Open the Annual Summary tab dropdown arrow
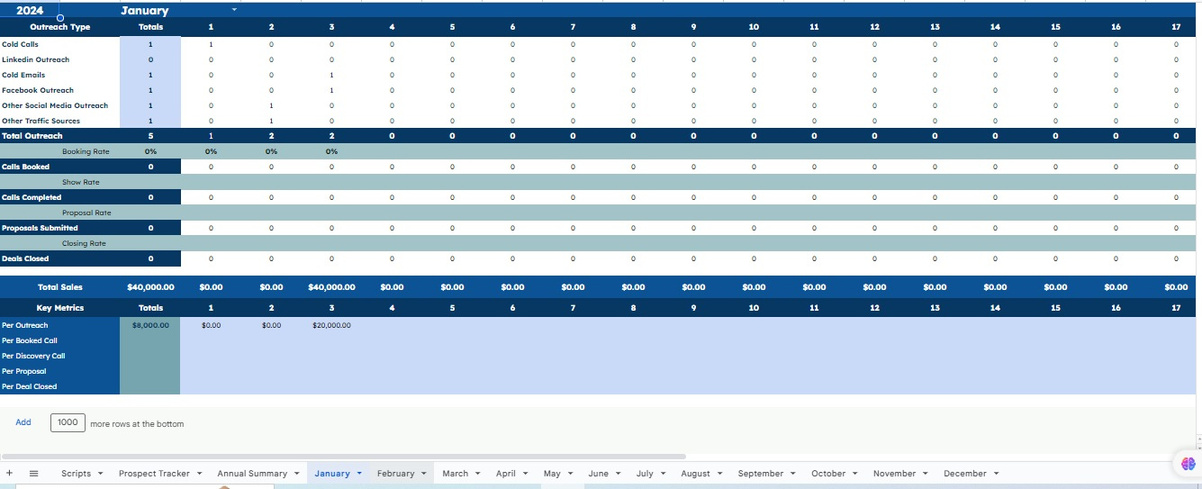This screenshot has height=489, width=1202. (297, 473)
